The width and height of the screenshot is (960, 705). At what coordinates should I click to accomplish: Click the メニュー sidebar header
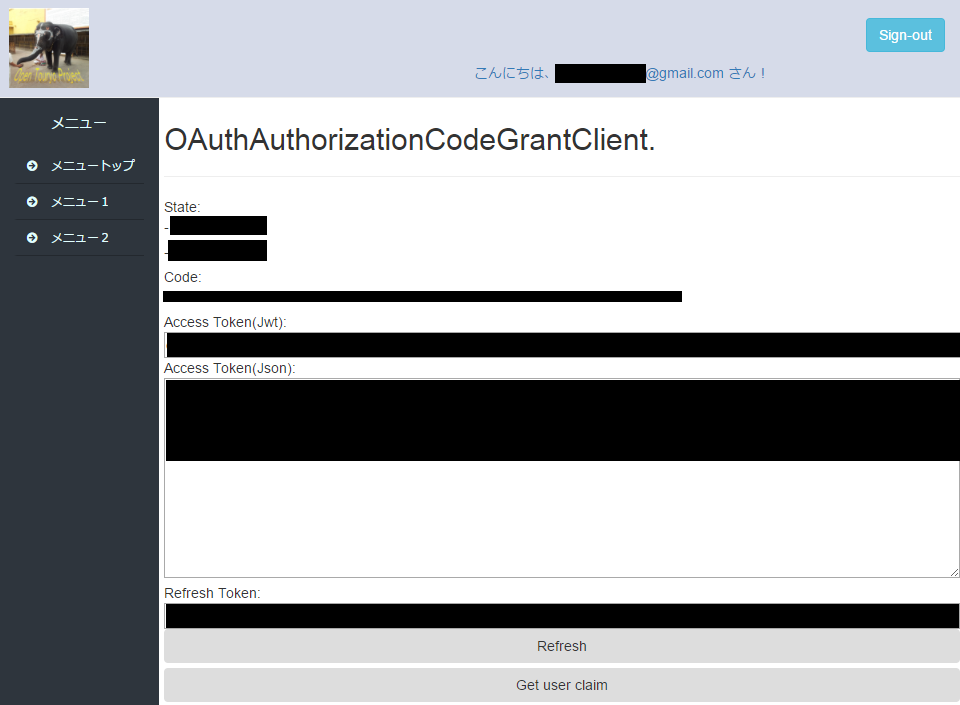[79, 122]
